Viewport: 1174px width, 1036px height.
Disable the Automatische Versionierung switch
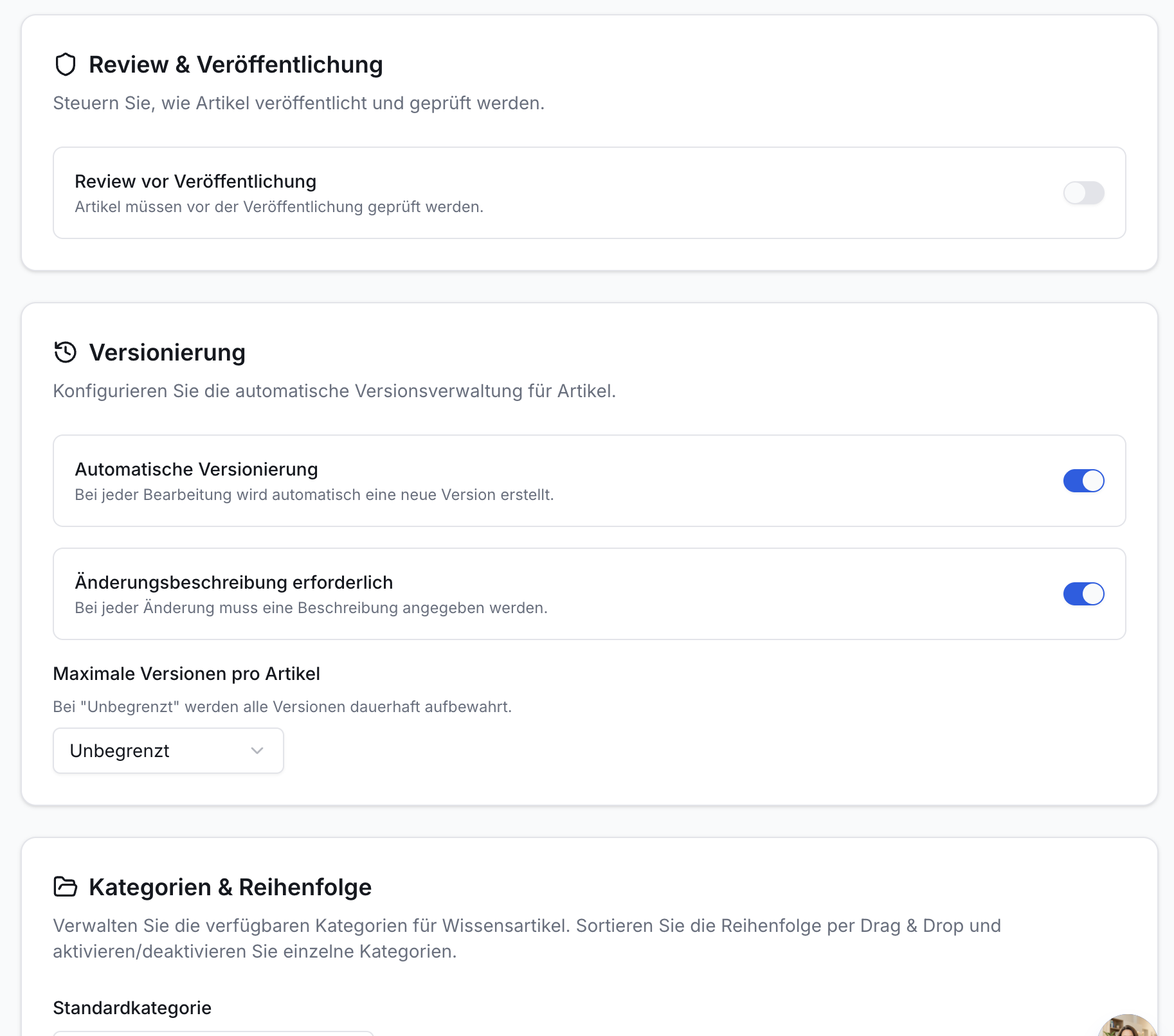click(1084, 481)
